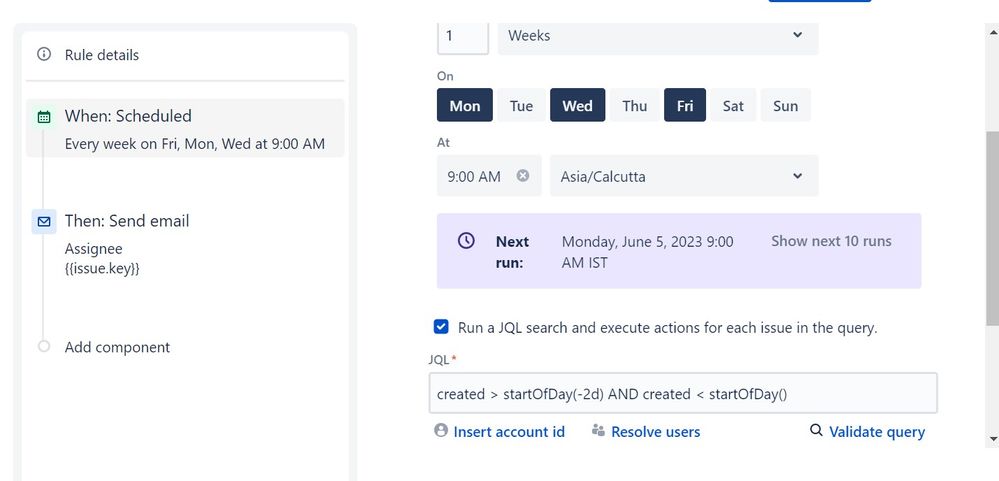Clear the 9:00 AM time value
Image resolution: width=999 pixels, height=481 pixels.
tap(522, 176)
